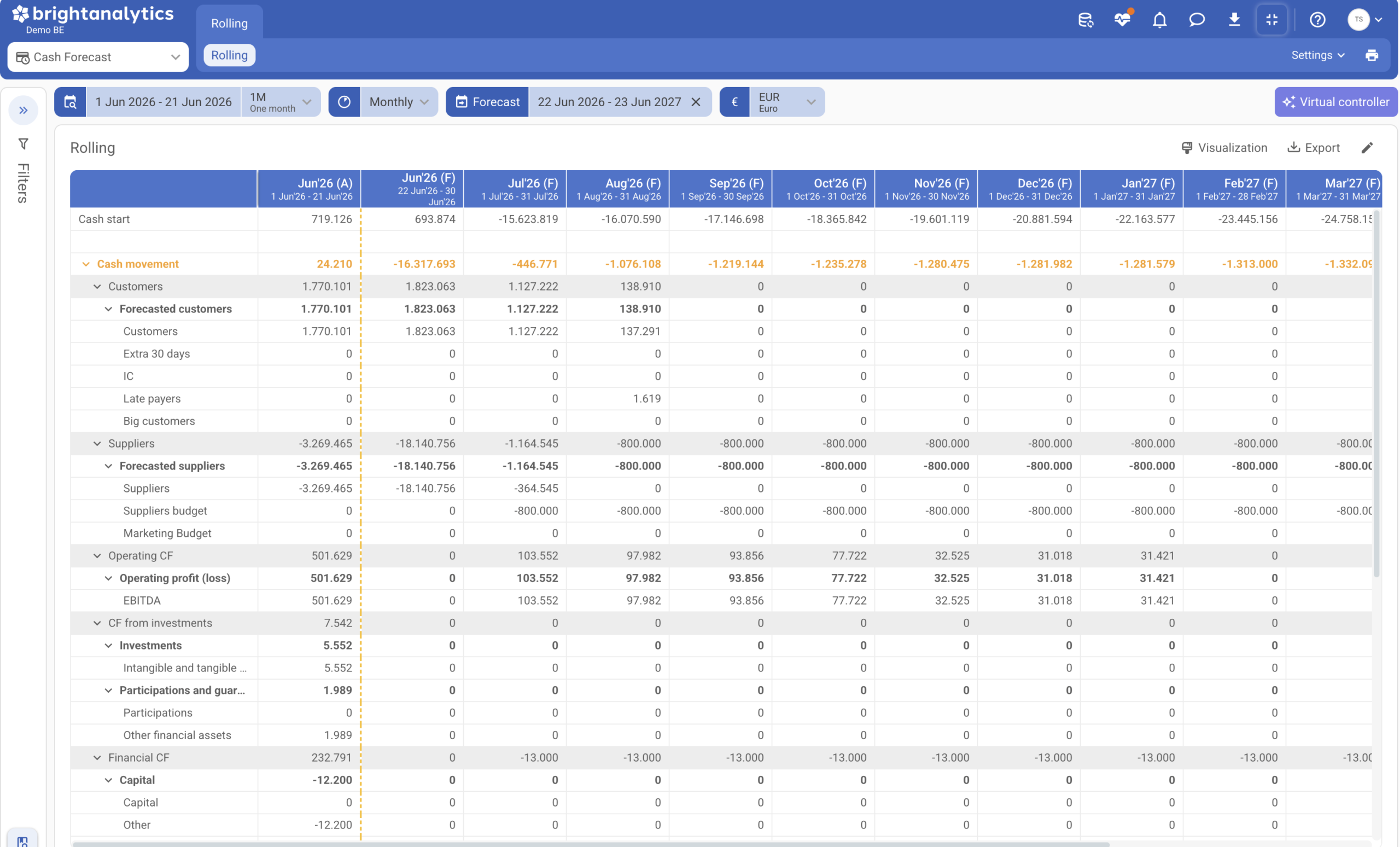
Task: Open the notifications bell
Action: tap(1160, 20)
